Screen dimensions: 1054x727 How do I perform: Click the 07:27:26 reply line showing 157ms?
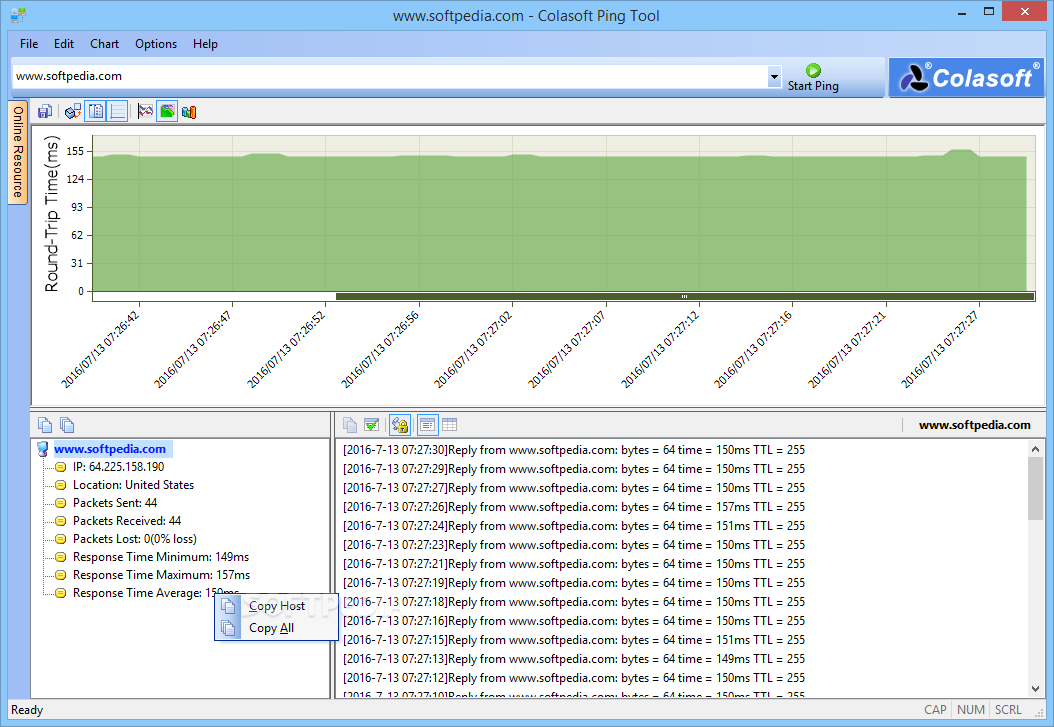(574, 507)
